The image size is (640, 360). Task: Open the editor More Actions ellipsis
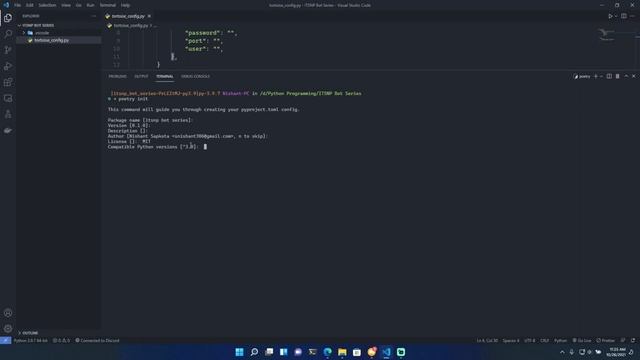[632, 16]
